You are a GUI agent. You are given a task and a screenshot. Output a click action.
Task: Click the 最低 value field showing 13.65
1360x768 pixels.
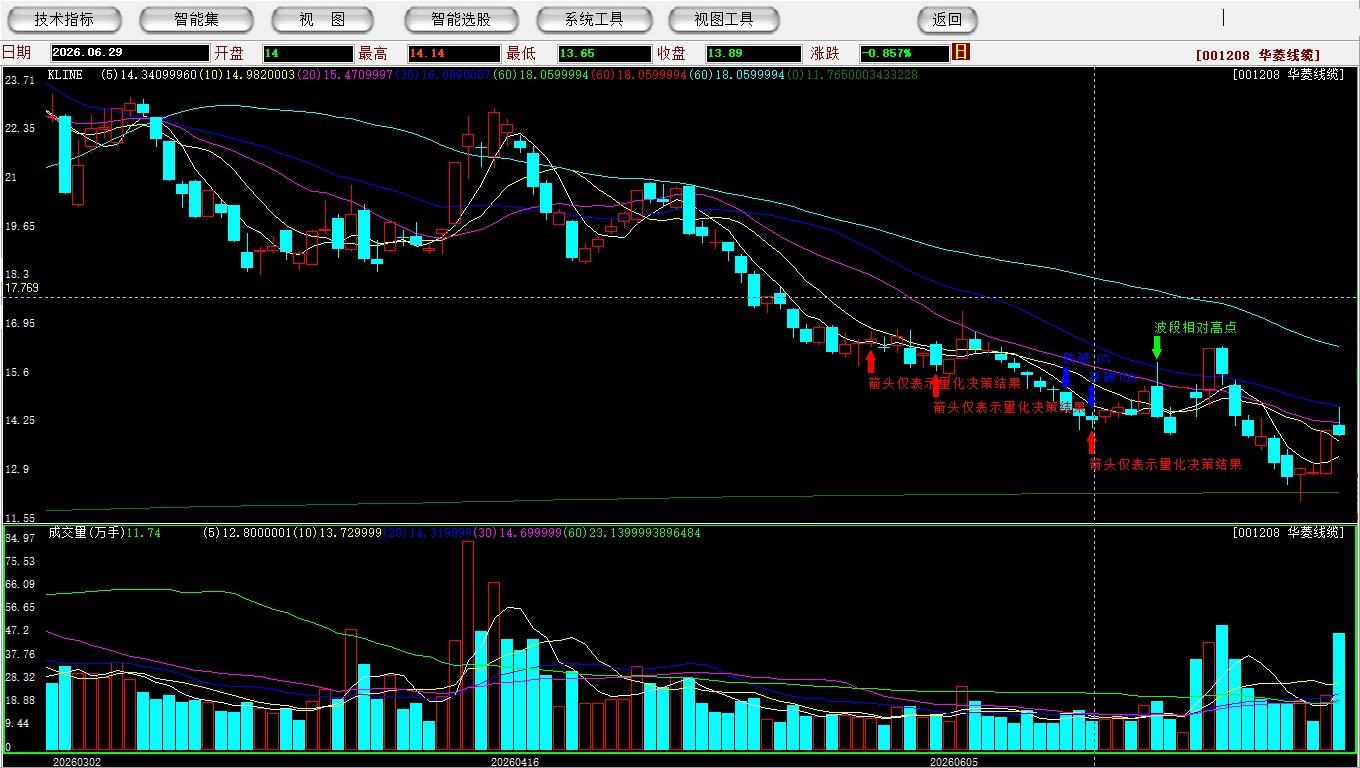(604, 53)
